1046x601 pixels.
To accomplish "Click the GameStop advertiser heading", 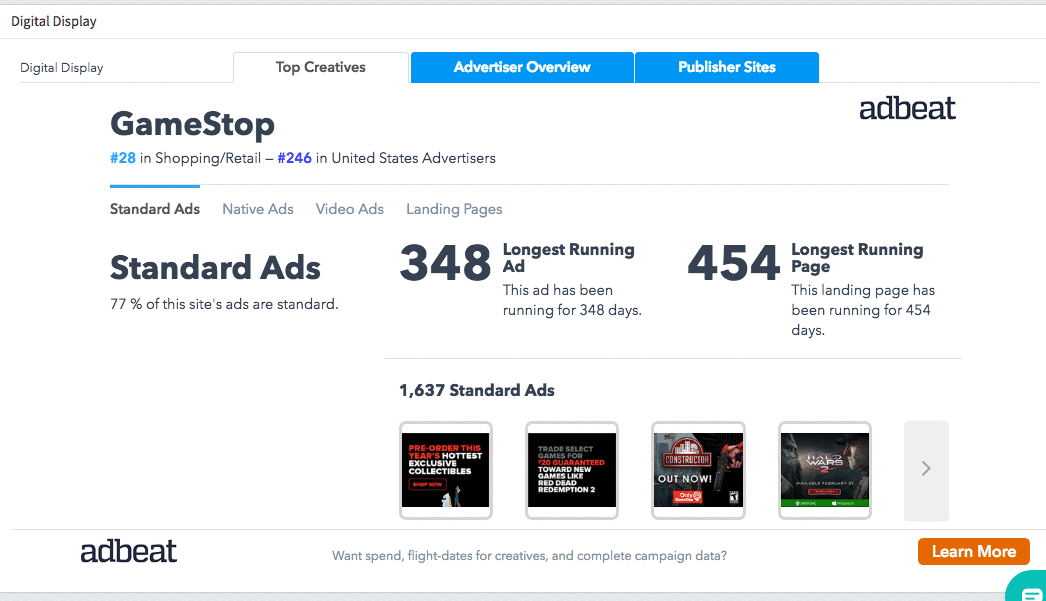I will click(192, 124).
